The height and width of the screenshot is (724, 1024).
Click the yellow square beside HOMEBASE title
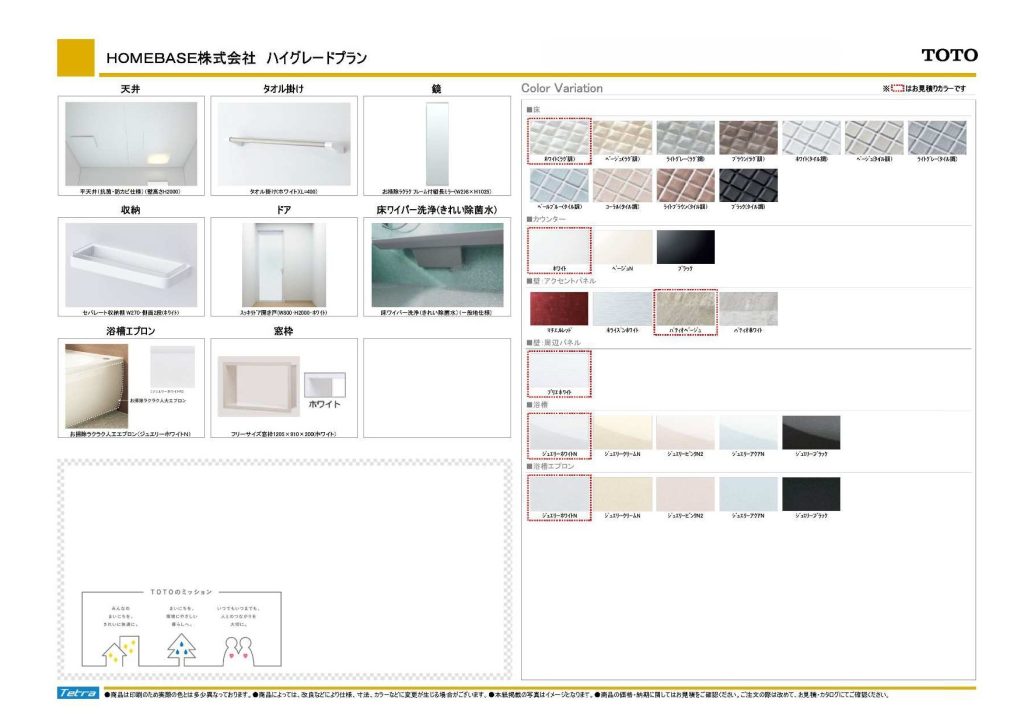coord(75,57)
